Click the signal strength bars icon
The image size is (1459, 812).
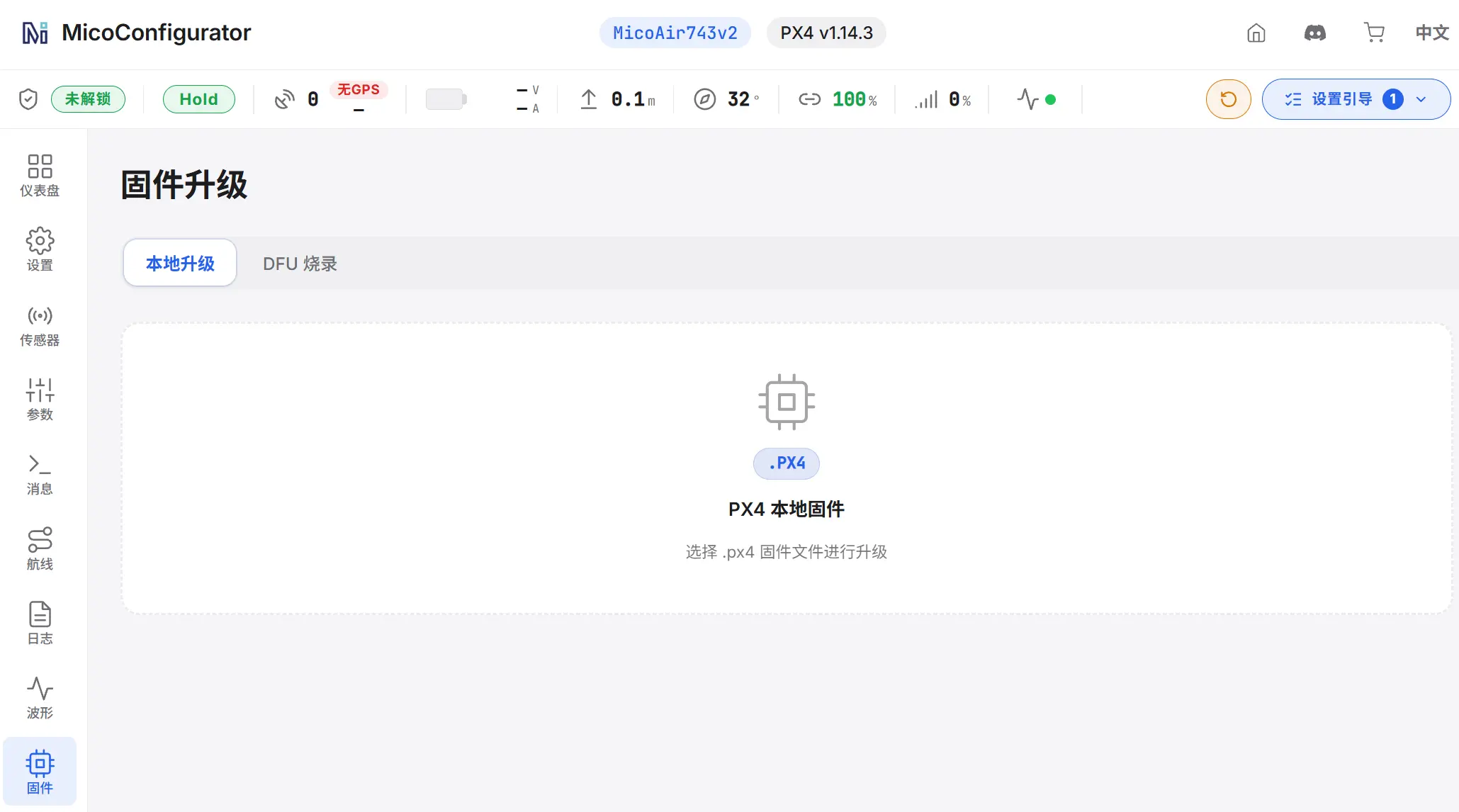(926, 99)
